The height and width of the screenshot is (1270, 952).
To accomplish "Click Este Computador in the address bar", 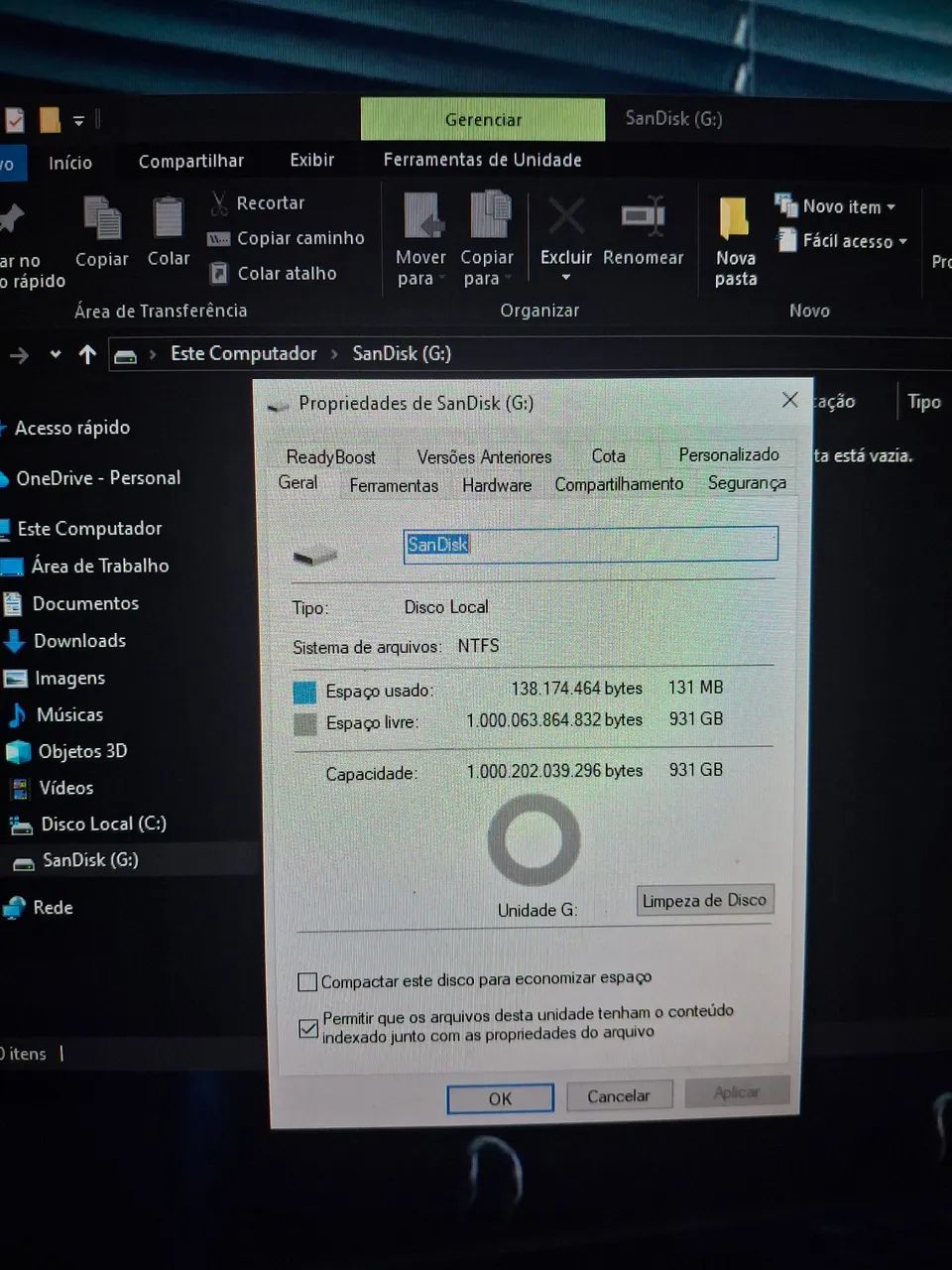I will point(243,353).
